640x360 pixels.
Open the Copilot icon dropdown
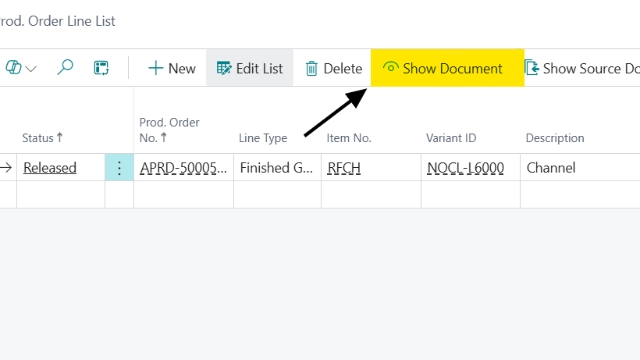[21, 68]
